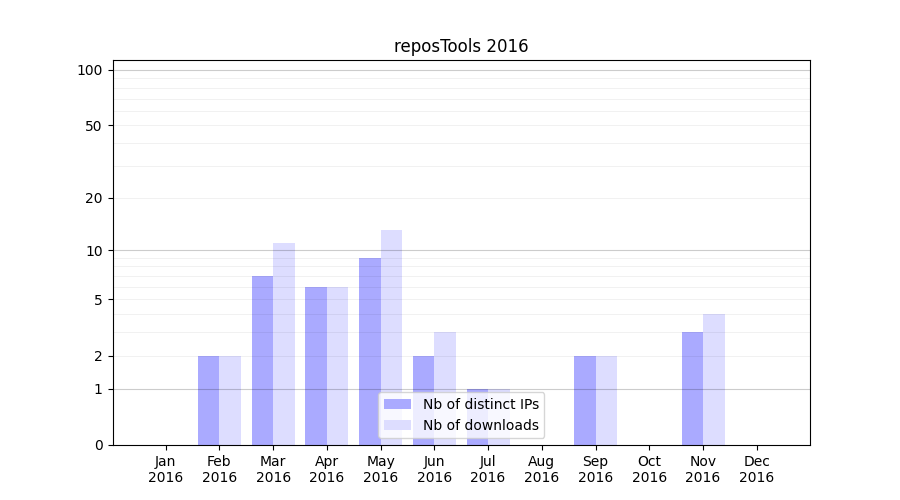The image size is (900, 500).
Task: Select the February distinct IPs dark bar
Action: 208,400
